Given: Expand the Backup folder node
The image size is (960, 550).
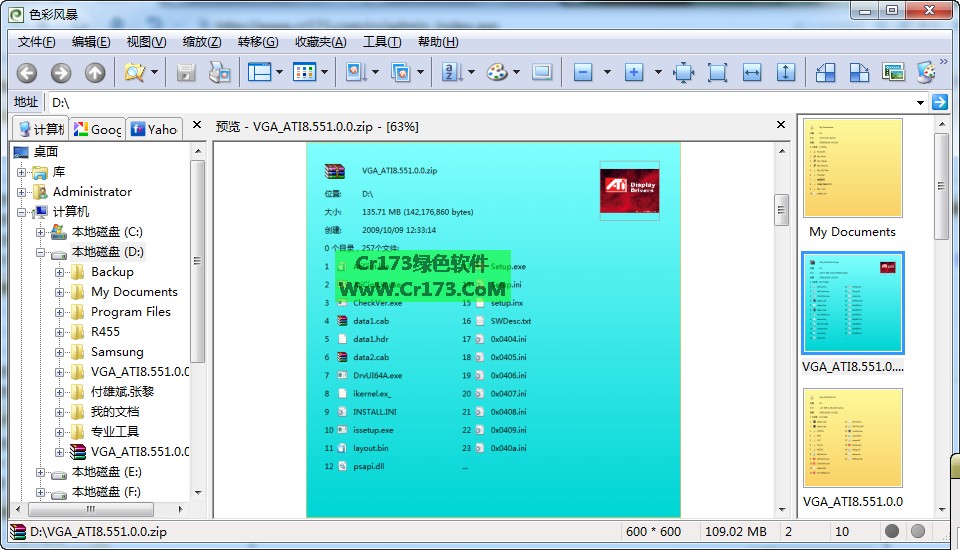Looking at the screenshot, I should (59, 272).
